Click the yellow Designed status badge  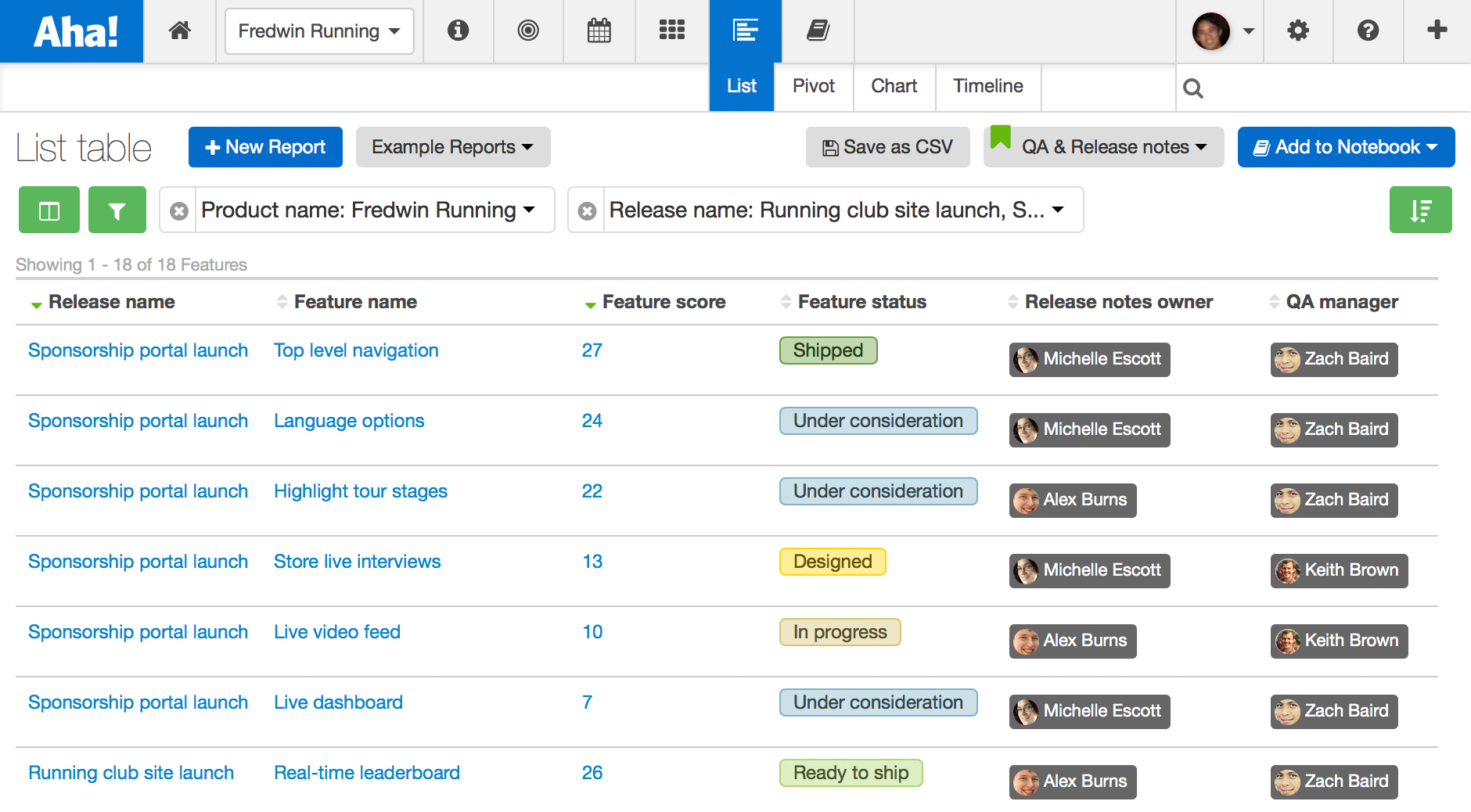[x=833, y=562]
